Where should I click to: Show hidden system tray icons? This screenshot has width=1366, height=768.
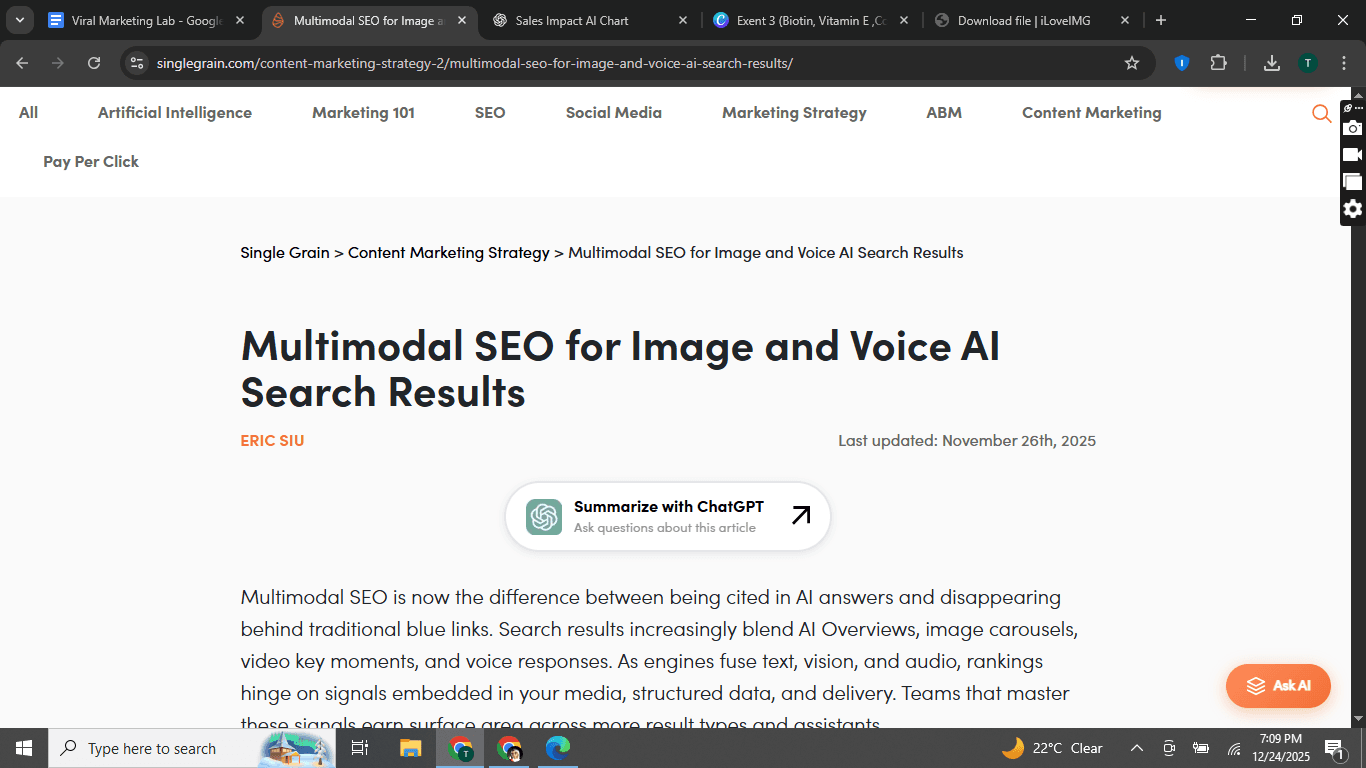tap(1137, 748)
